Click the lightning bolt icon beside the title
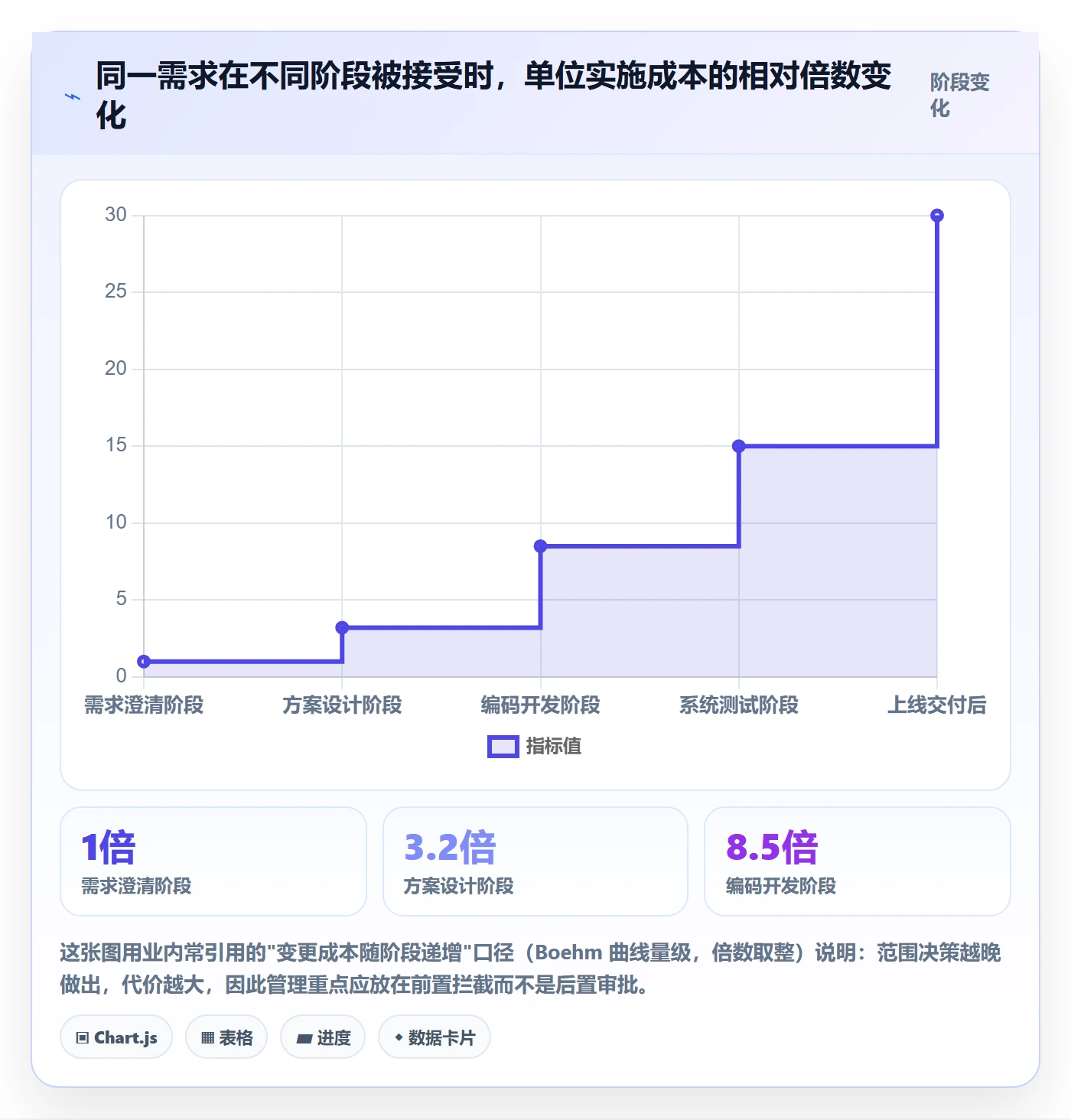 [x=73, y=96]
